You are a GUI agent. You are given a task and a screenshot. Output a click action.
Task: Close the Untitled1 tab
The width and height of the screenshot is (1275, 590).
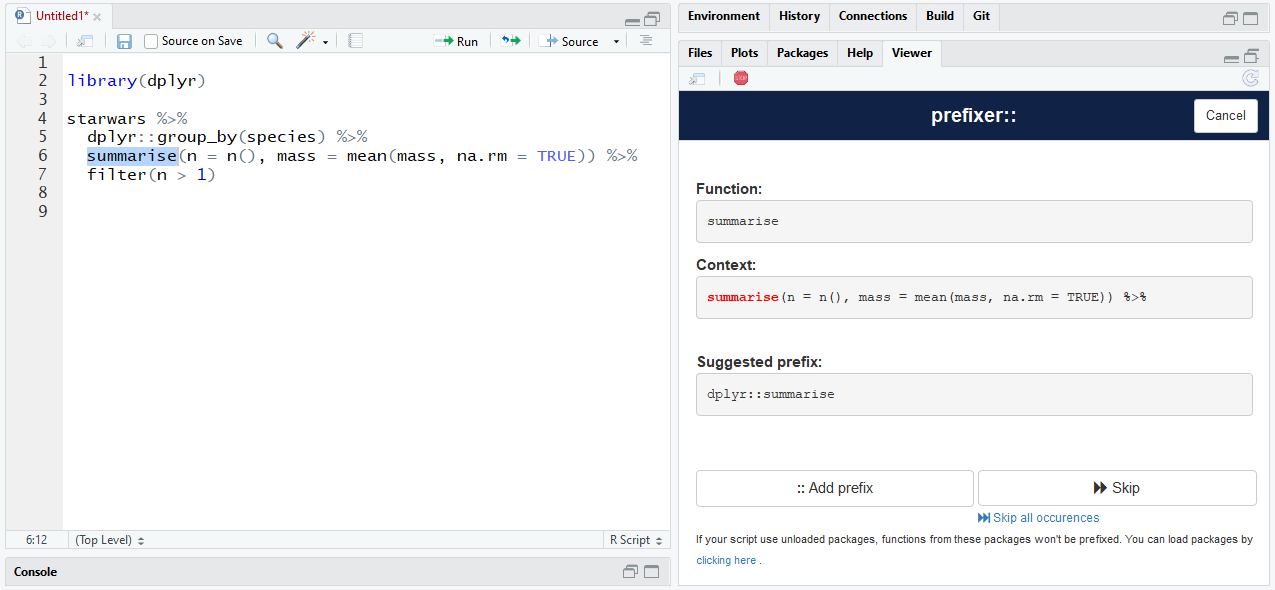(97, 17)
